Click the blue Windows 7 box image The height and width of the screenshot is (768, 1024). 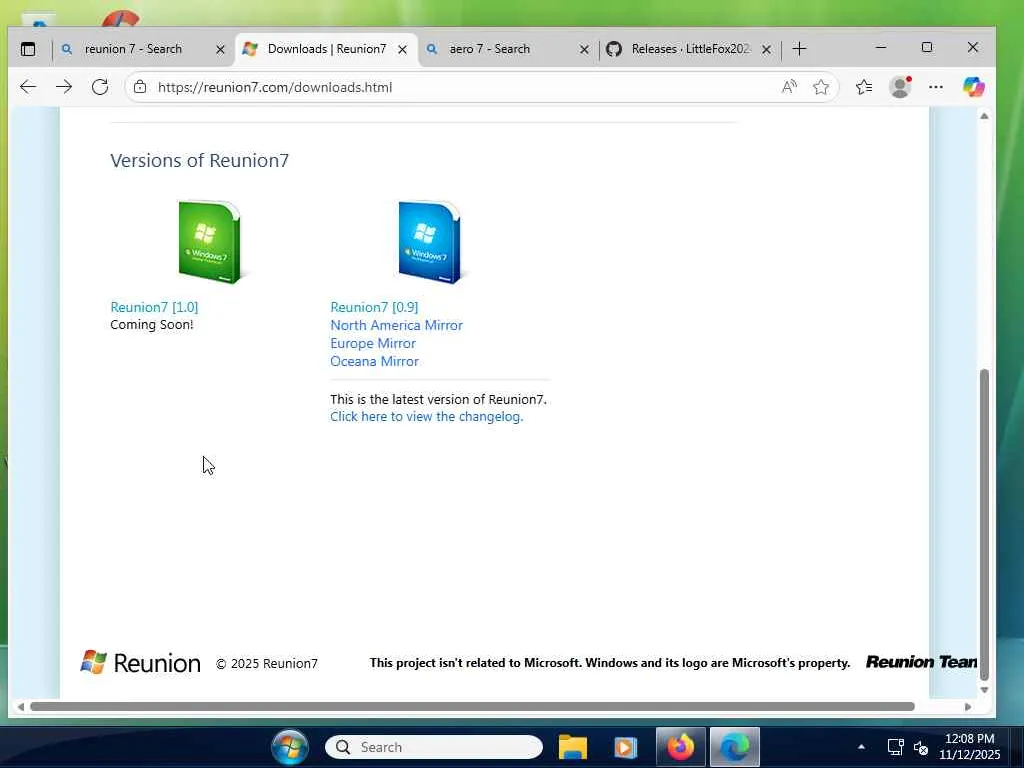430,242
